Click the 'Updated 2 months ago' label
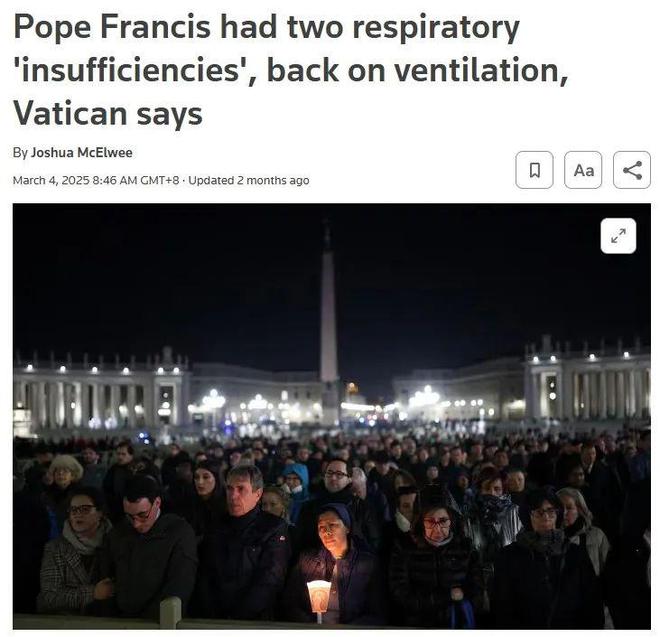Screen dimensions: 660x637 pos(249,180)
